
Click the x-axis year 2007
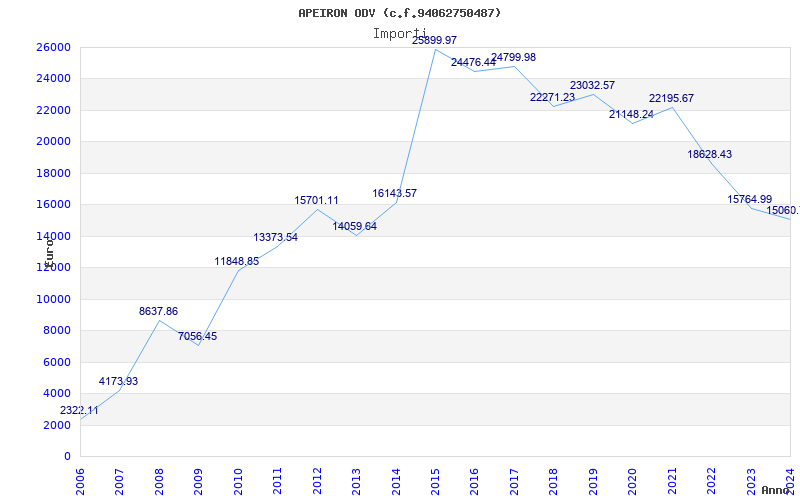pyautogui.click(x=119, y=480)
